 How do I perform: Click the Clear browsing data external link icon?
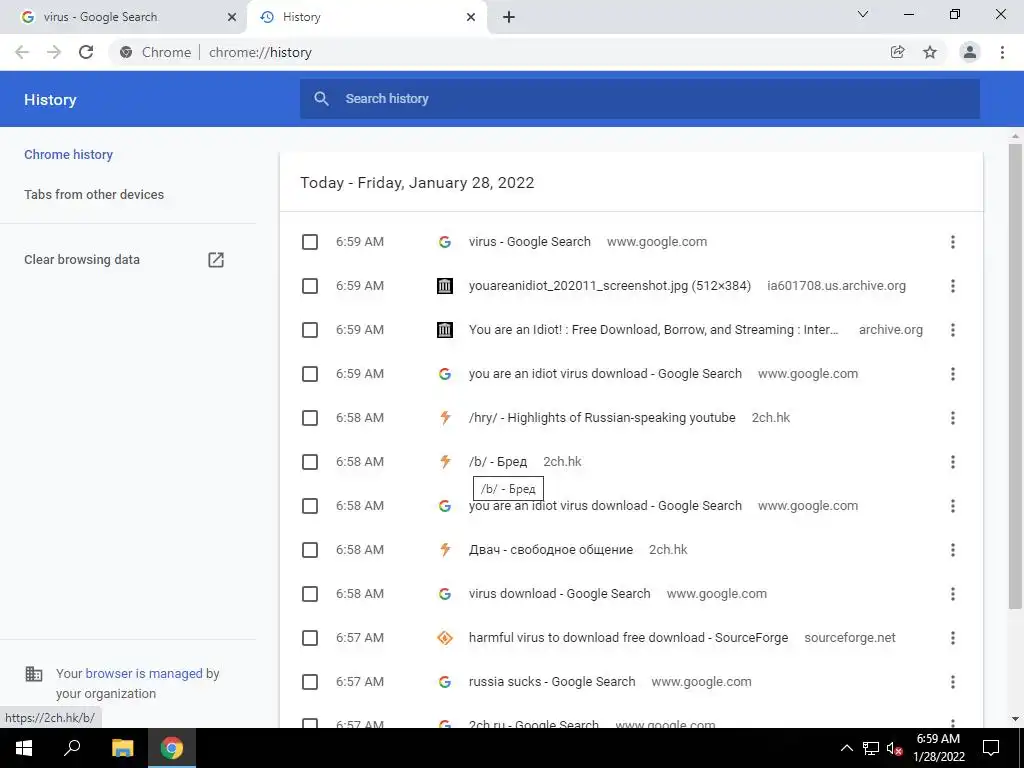point(216,260)
